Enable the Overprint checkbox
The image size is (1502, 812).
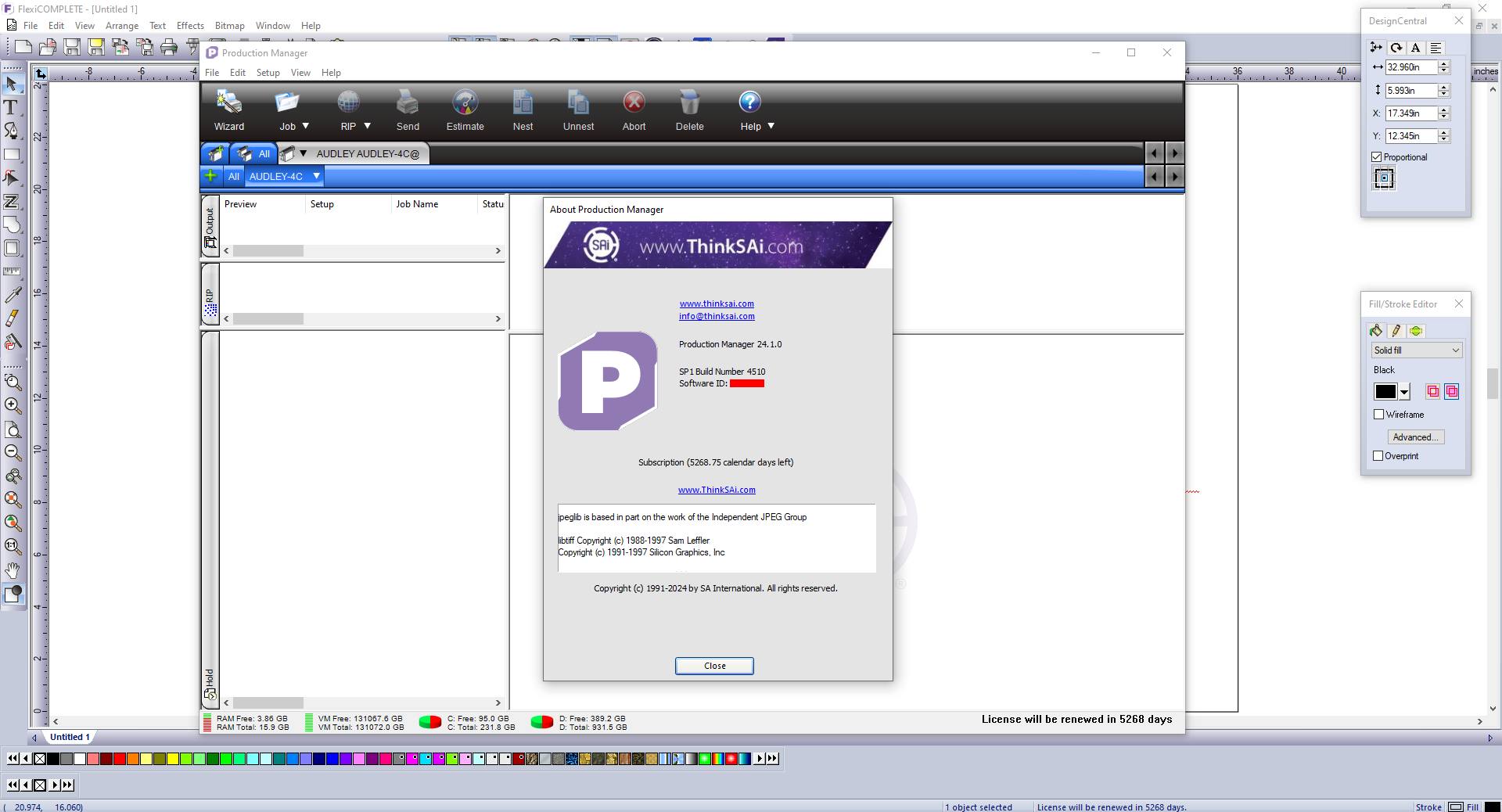(1378, 456)
